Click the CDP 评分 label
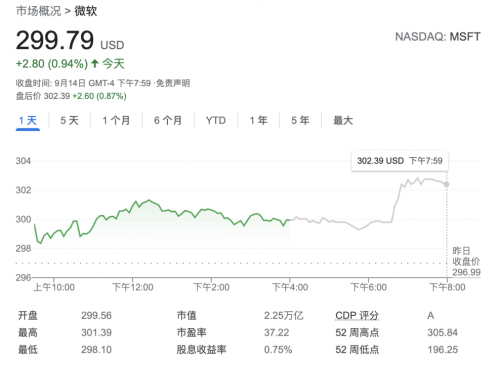Image resolution: width=500 pixels, height=368 pixels. [357, 315]
